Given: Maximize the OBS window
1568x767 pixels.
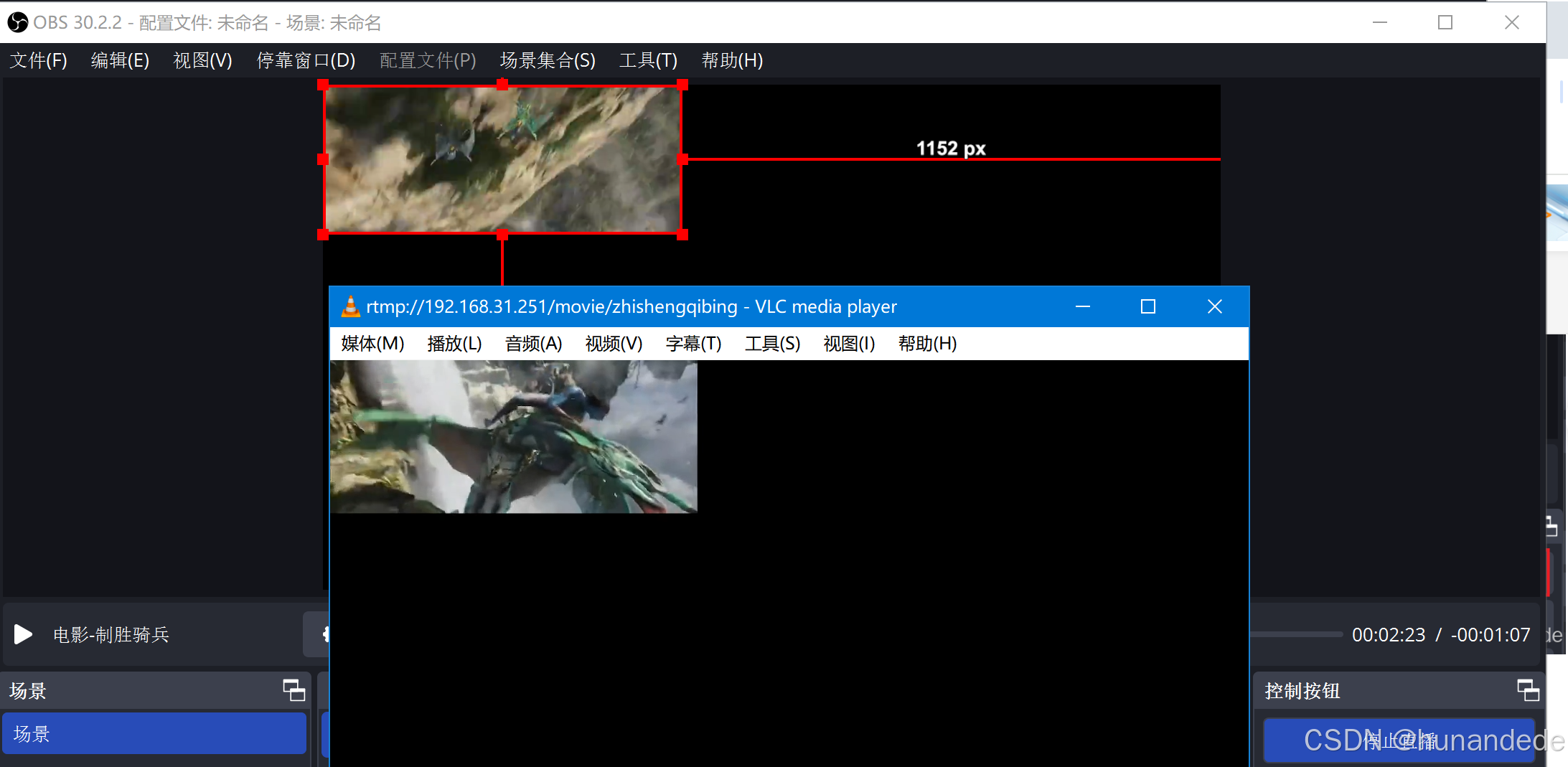Looking at the screenshot, I should (x=1445, y=22).
